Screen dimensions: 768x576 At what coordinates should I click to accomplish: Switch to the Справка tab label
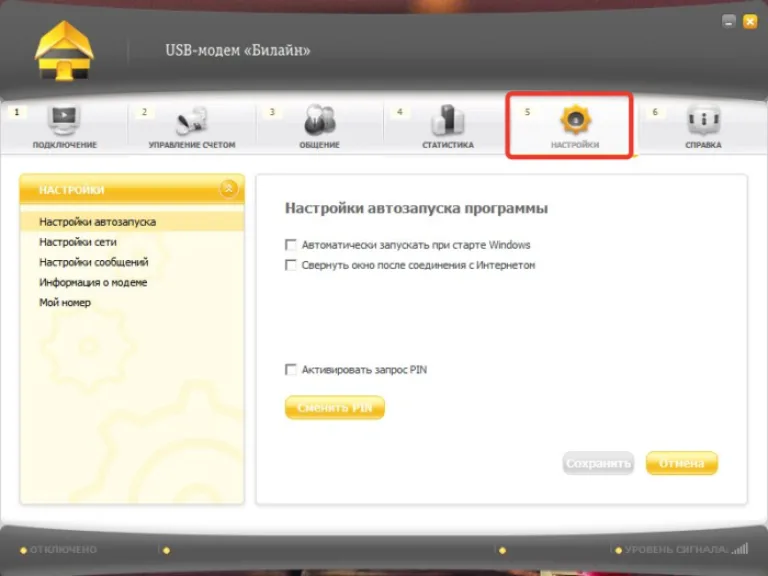tap(703, 145)
